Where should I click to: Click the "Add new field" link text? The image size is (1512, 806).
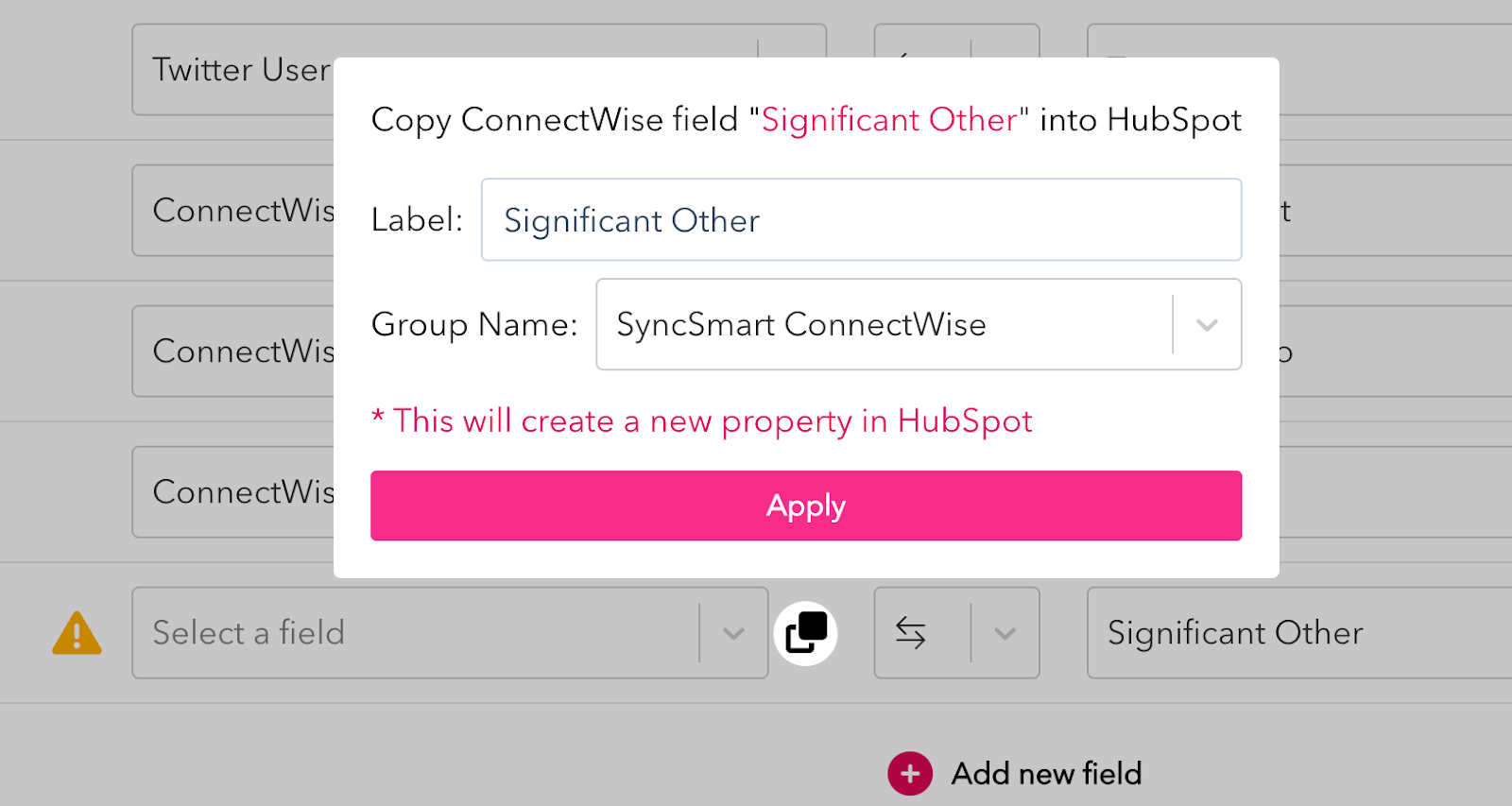pyautogui.click(x=1046, y=774)
